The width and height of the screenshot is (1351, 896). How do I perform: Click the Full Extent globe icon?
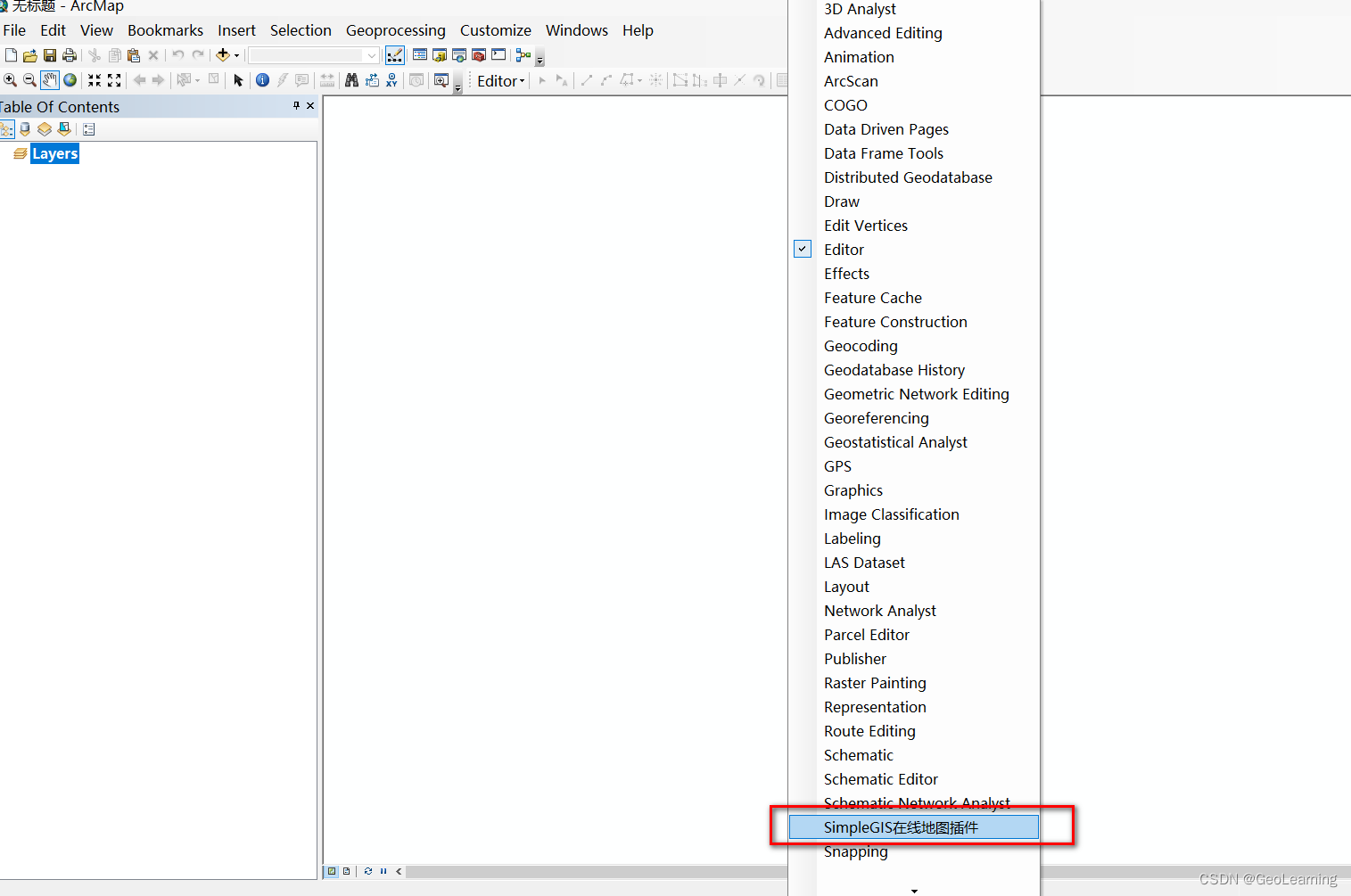70,80
